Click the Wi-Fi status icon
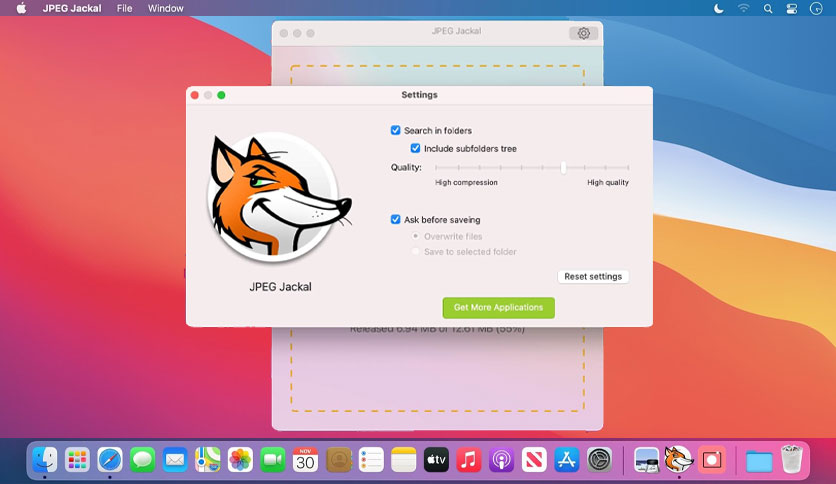The image size is (836, 484). click(x=743, y=8)
